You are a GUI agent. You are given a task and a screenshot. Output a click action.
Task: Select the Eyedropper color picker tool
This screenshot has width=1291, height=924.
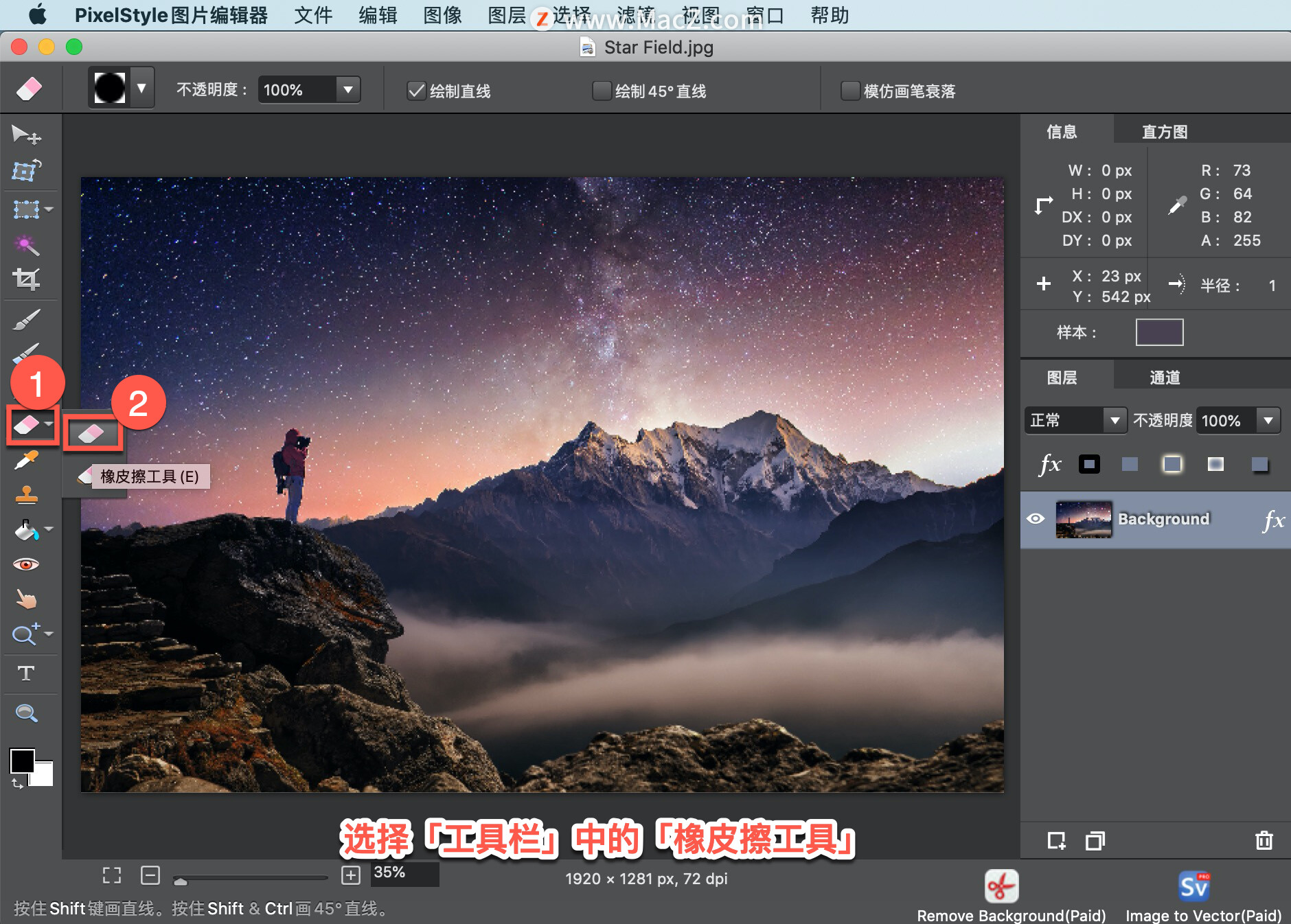click(x=26, y=461)
